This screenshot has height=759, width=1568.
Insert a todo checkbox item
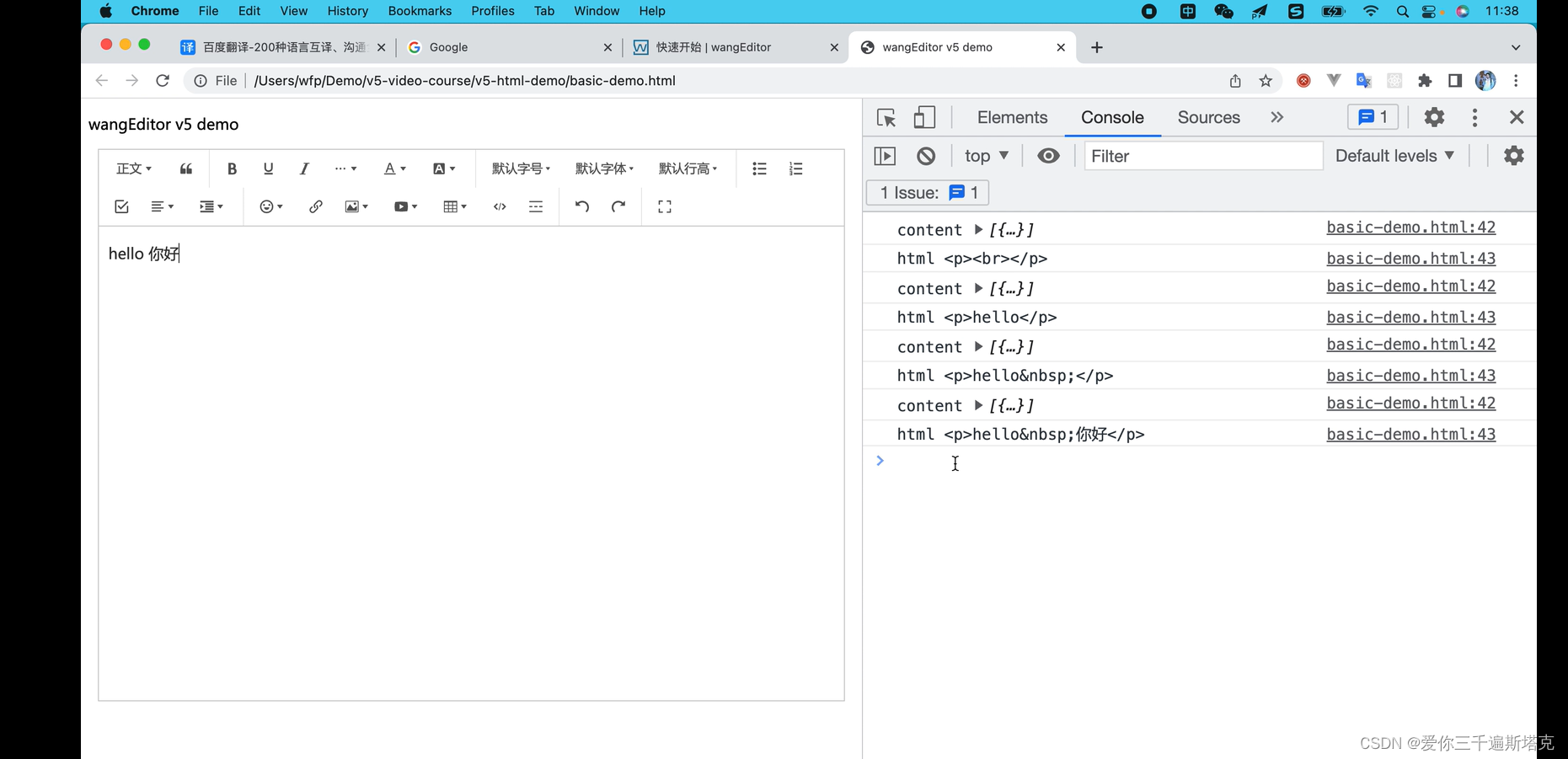point(121,206)
